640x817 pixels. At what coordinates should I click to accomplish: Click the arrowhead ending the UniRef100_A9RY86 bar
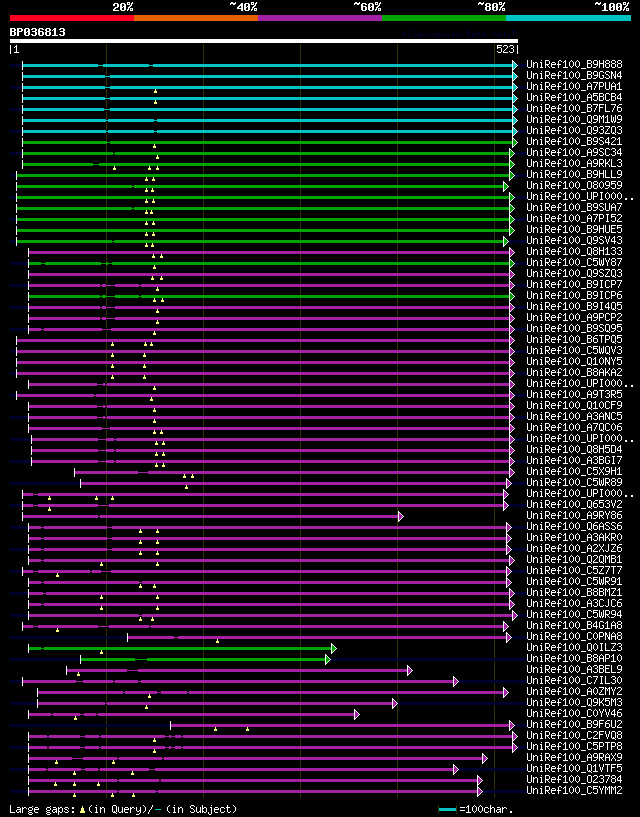(x=401, y=516)
